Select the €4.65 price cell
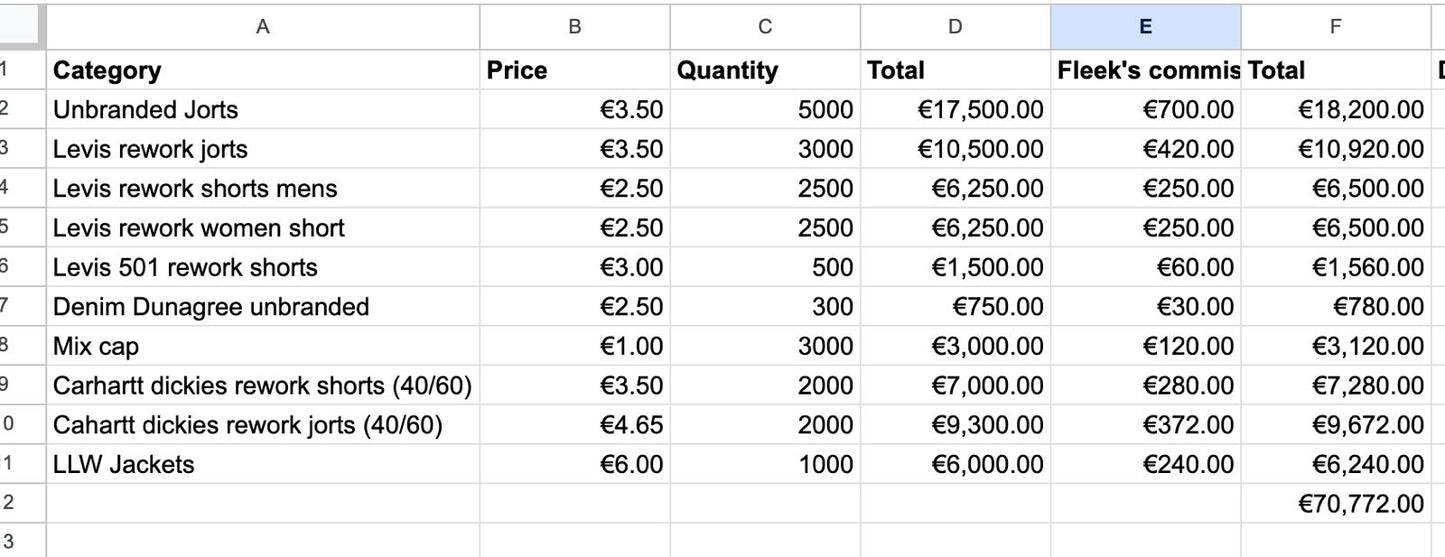Viewport: 1445px width, 557px height. (575, 425)
